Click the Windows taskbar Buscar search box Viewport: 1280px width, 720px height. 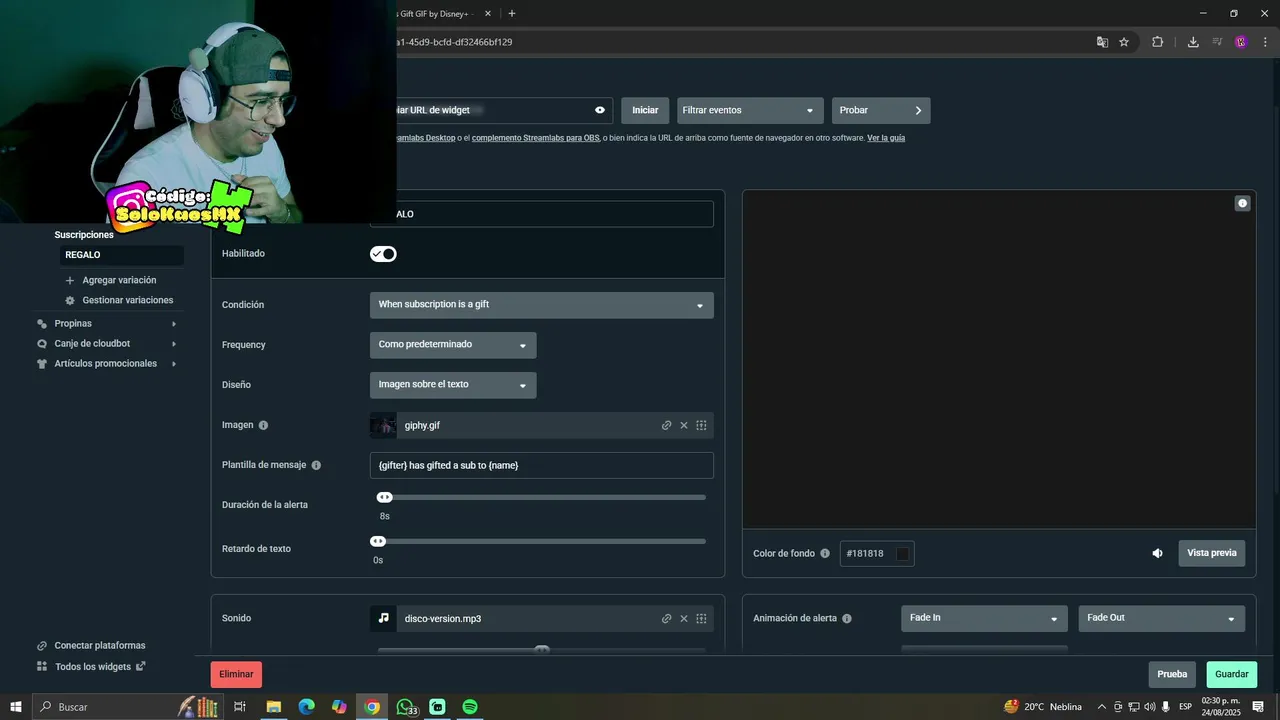click(127, 707)
